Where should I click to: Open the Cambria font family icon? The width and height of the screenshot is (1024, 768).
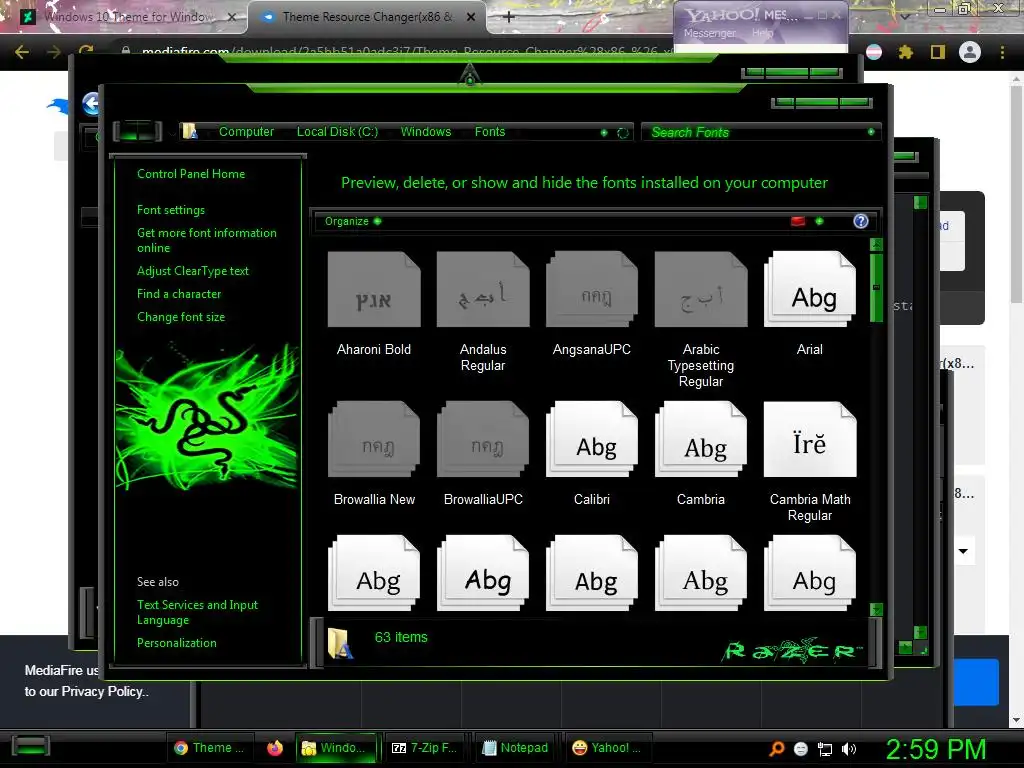[x=701, y=439]
